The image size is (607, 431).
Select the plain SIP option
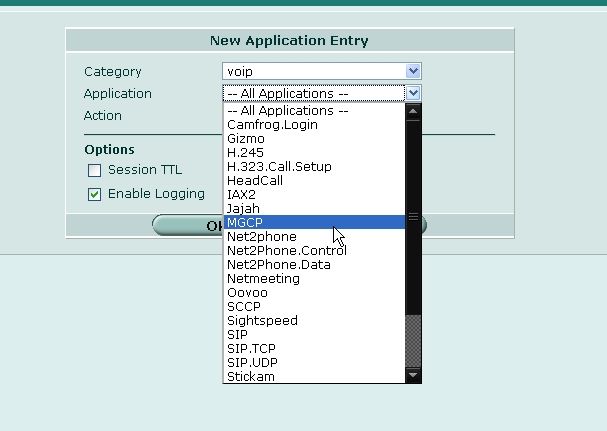[x=314, y=334]
